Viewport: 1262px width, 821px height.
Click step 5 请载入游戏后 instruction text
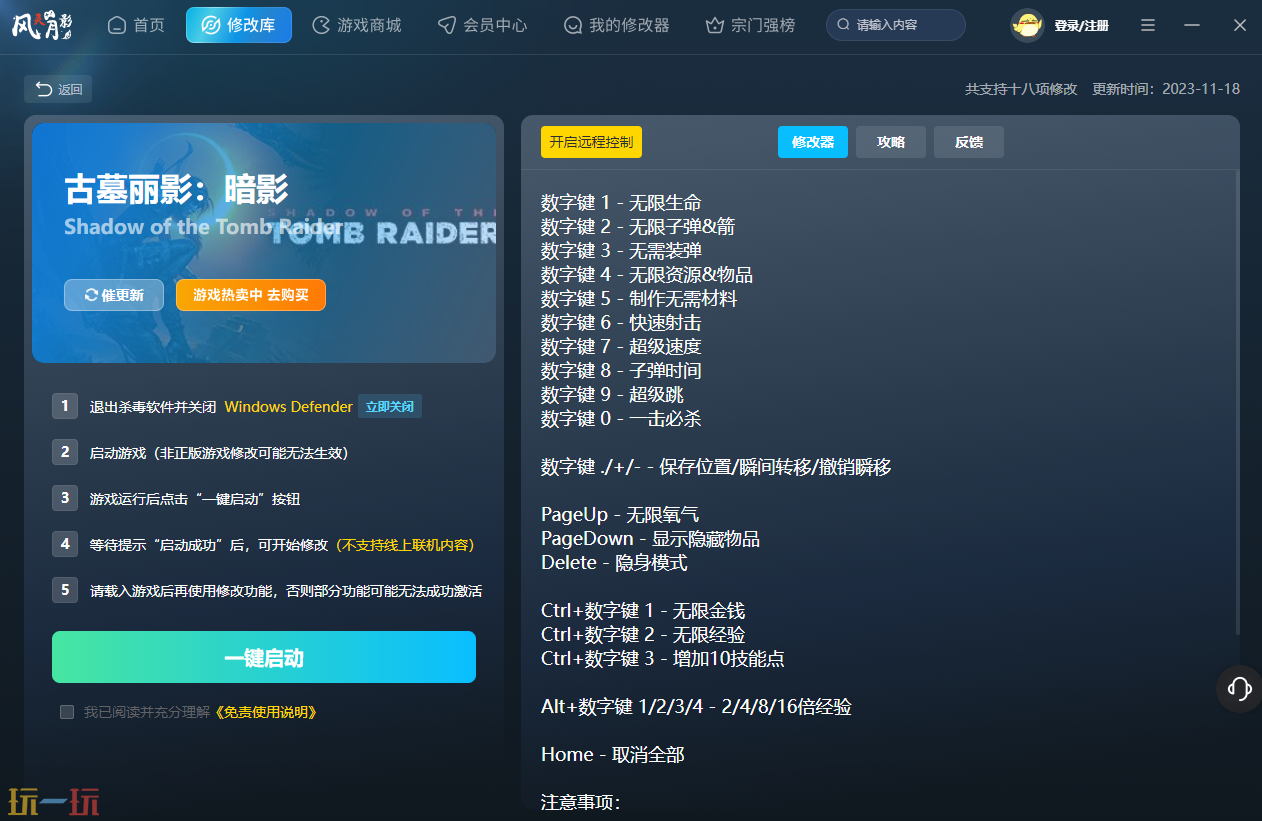point(286,591)
